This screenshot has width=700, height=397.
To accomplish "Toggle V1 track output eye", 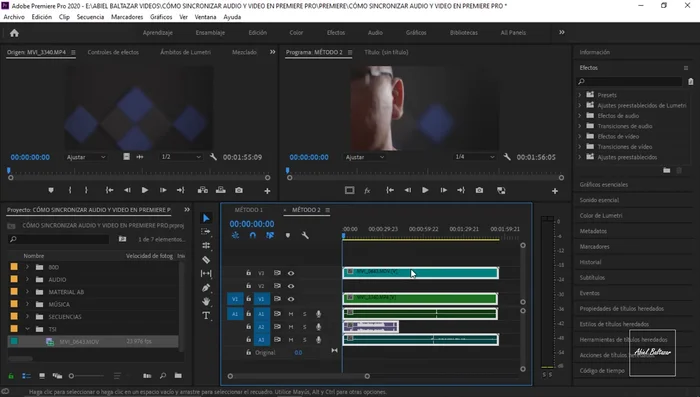I will pyautogui.click(x=291, y=299).
